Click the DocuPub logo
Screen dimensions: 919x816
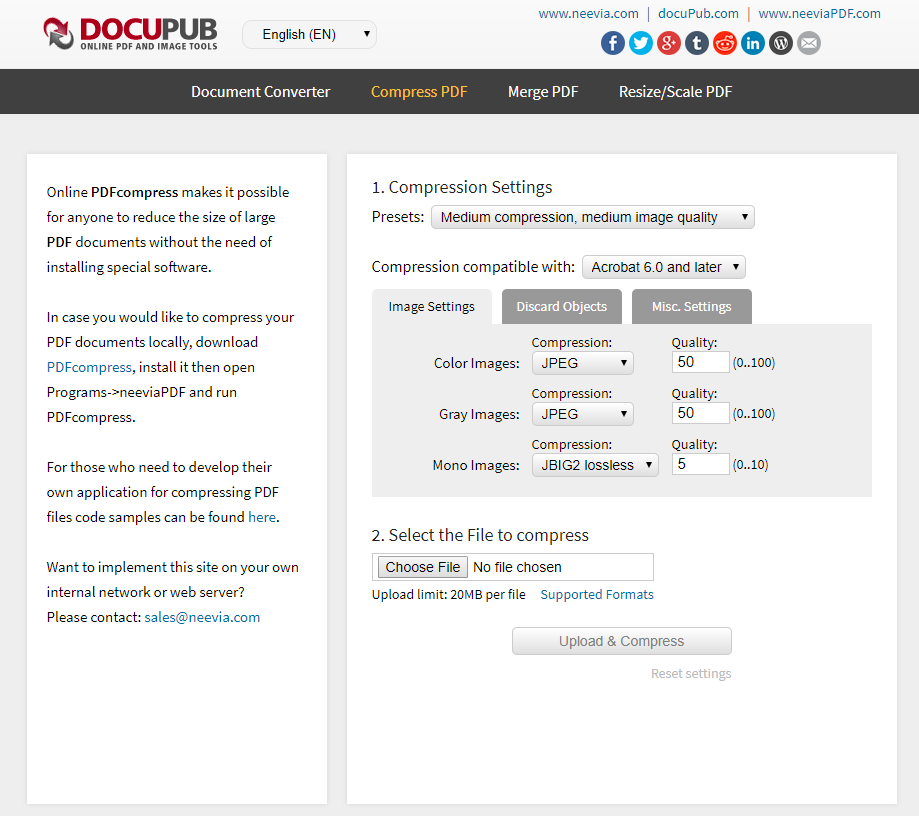click(x=130, y=33)
